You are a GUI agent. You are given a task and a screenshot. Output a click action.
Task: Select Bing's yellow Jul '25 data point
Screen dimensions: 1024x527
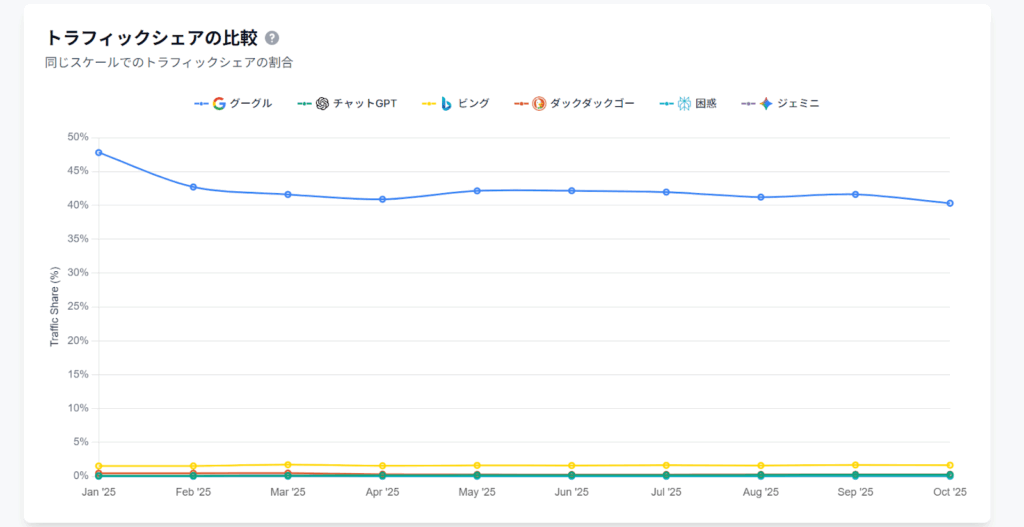pyautogui.click(x=666, y=465)
